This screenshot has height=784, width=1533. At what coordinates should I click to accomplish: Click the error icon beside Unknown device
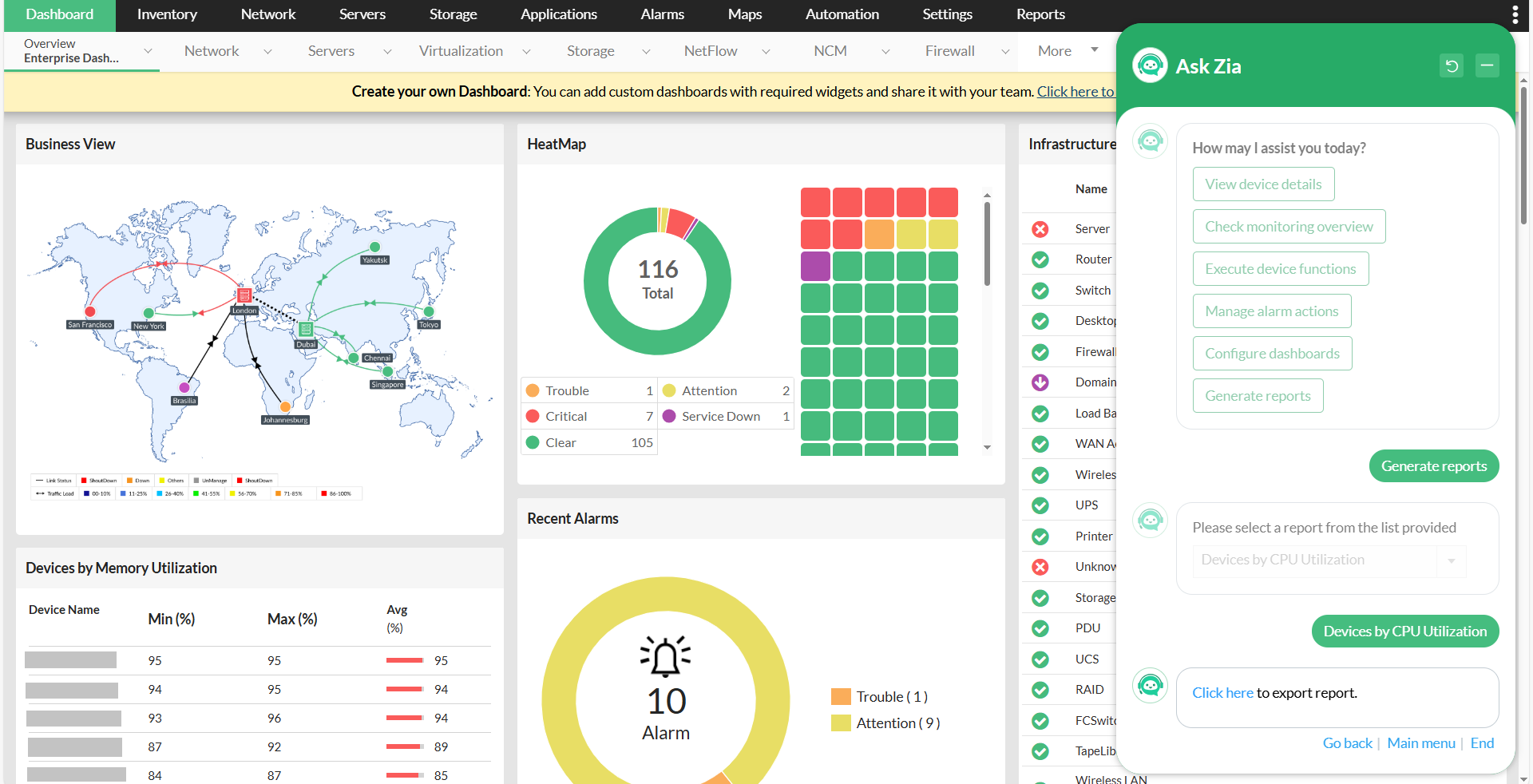coord(1040,567)
